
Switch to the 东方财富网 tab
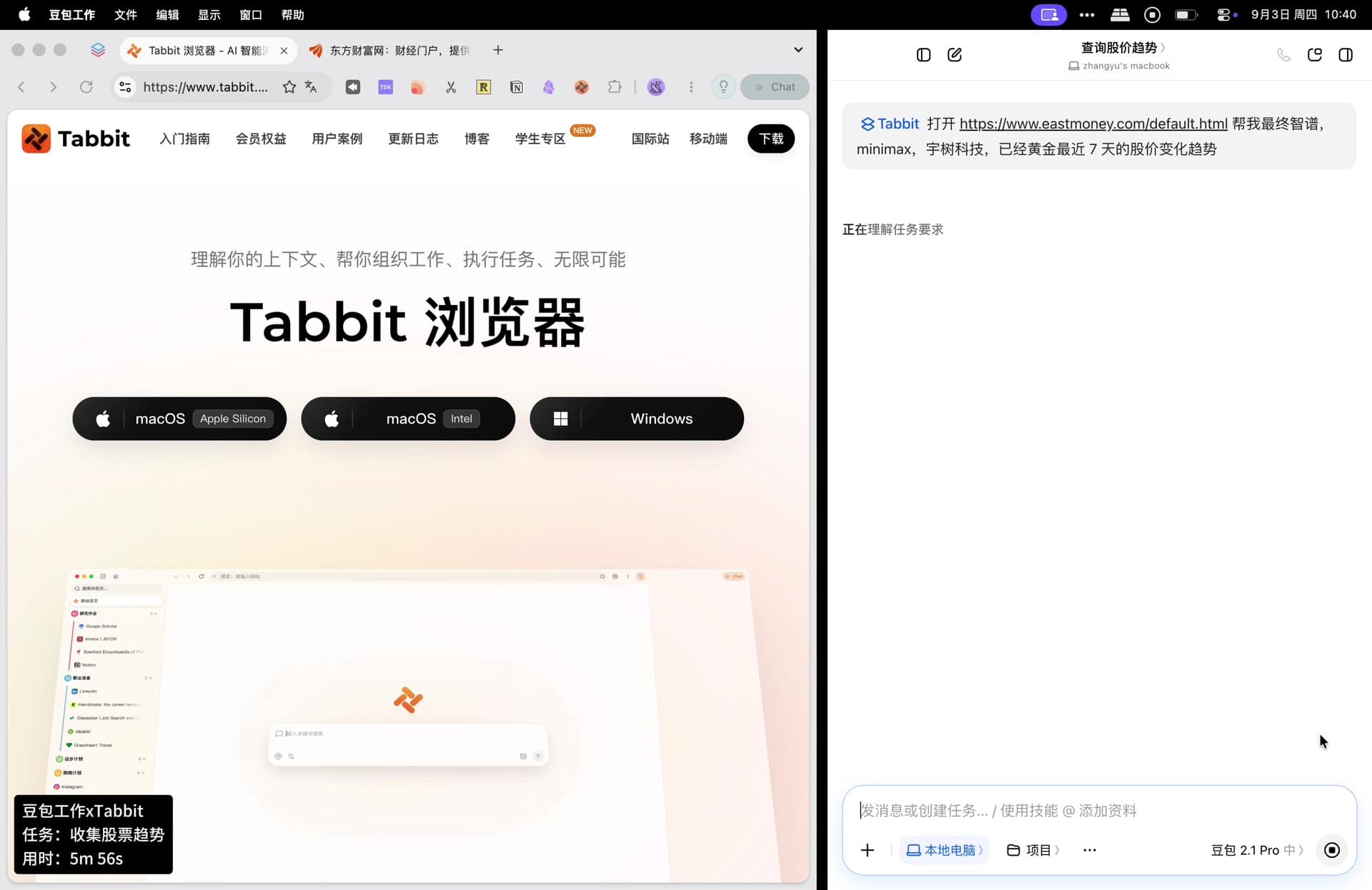[389, 50]
